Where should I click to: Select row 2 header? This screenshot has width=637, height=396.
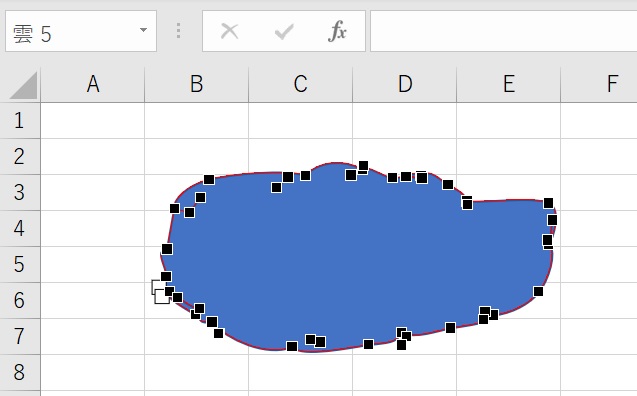[x=20, y=157]
